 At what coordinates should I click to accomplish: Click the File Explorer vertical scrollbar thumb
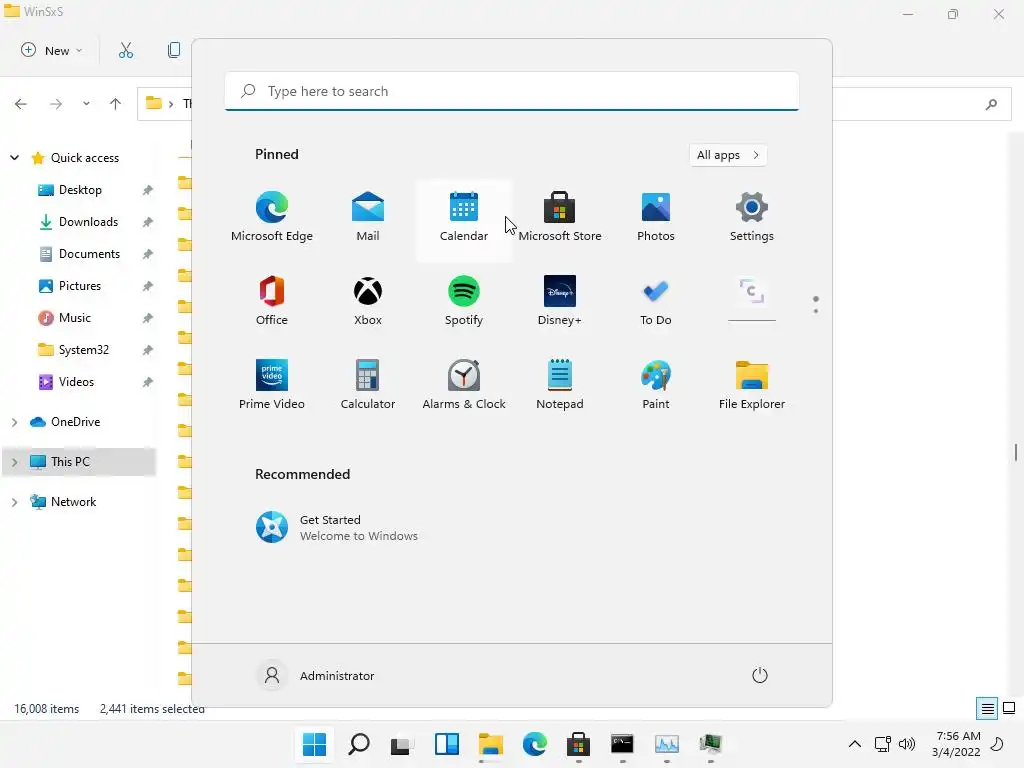pos(1016,452)
